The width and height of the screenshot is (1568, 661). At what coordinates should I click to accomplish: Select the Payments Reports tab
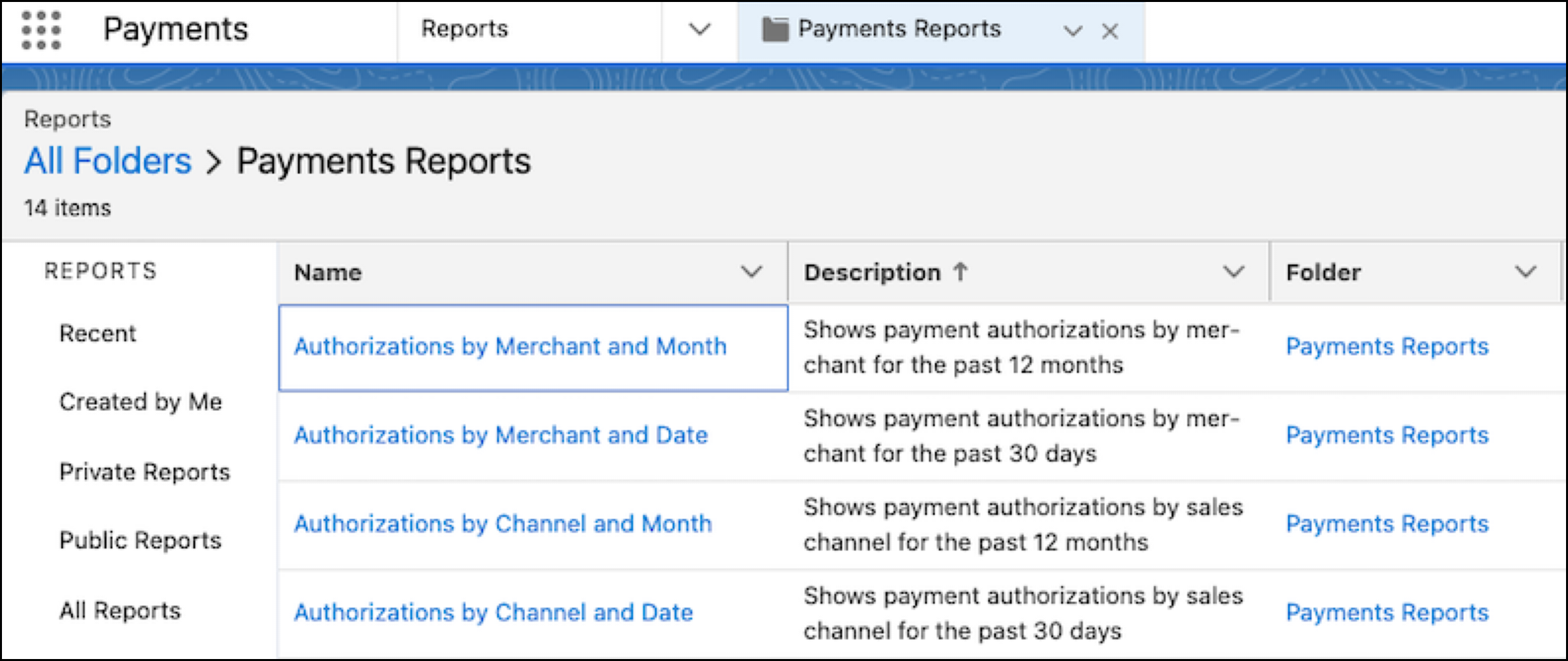(x=899, y=29)
